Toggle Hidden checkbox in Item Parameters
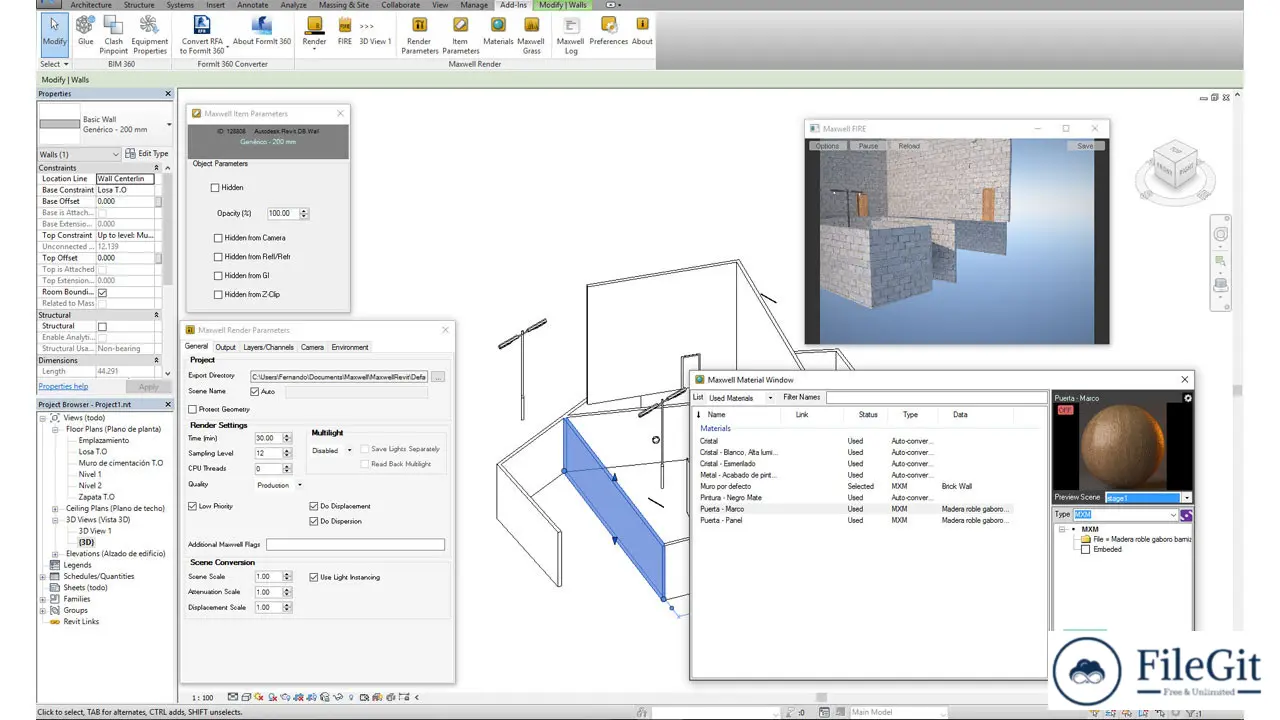This screenshot has width=1280, height=720. click(215, 187)
